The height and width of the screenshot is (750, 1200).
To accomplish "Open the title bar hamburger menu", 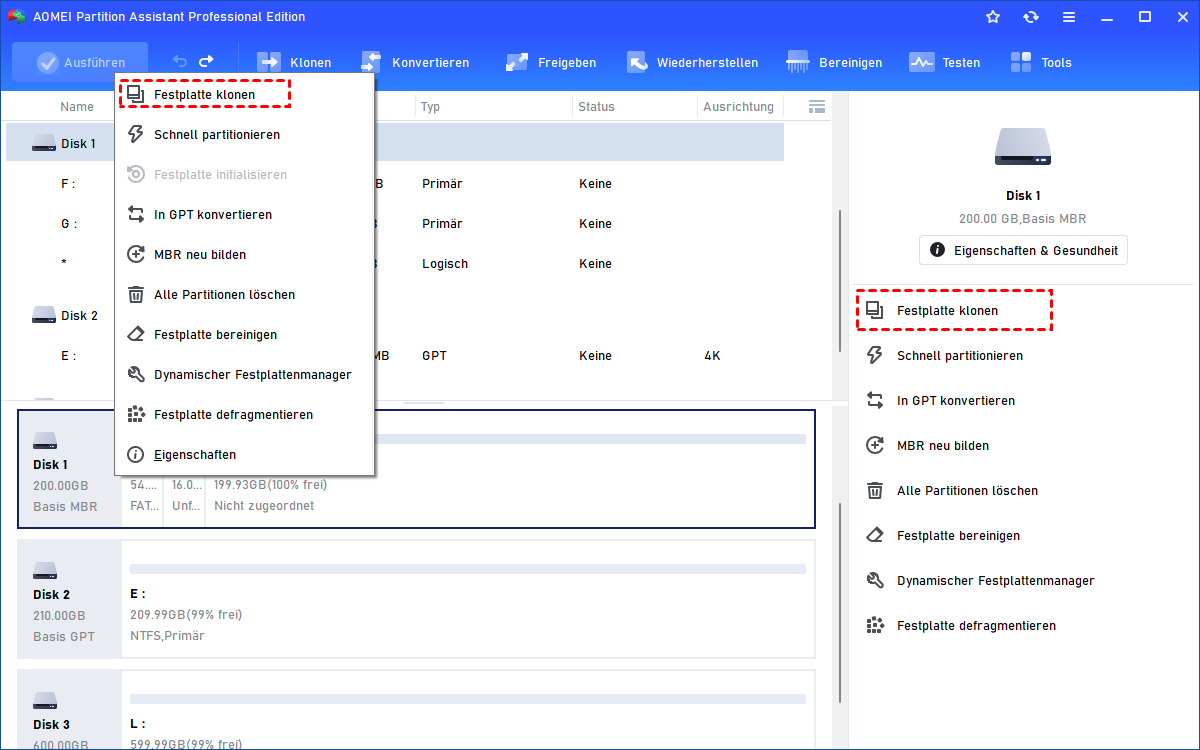I will (1069, 17).
